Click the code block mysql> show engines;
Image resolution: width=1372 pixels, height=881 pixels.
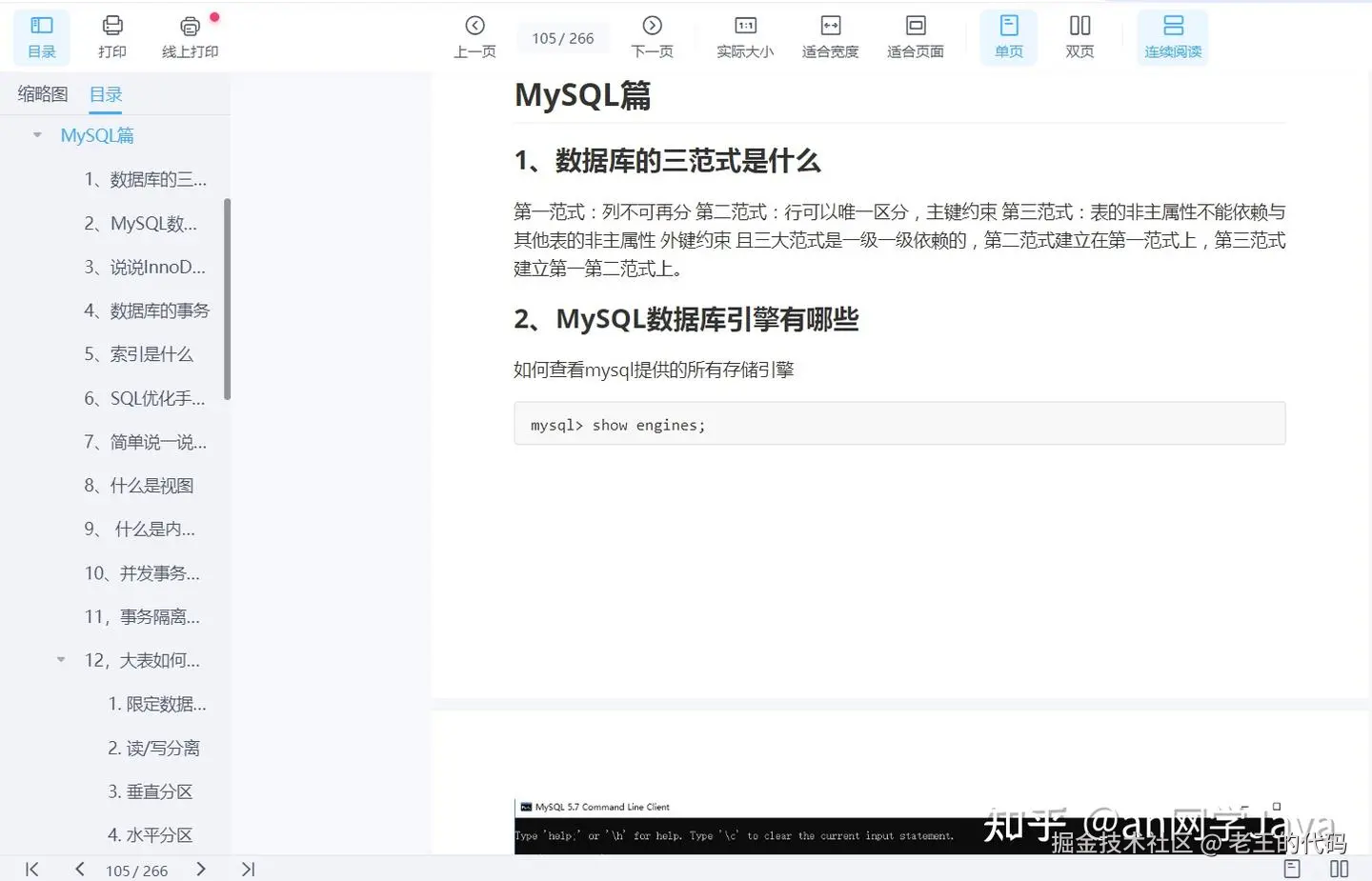click(x=899, y=424)
